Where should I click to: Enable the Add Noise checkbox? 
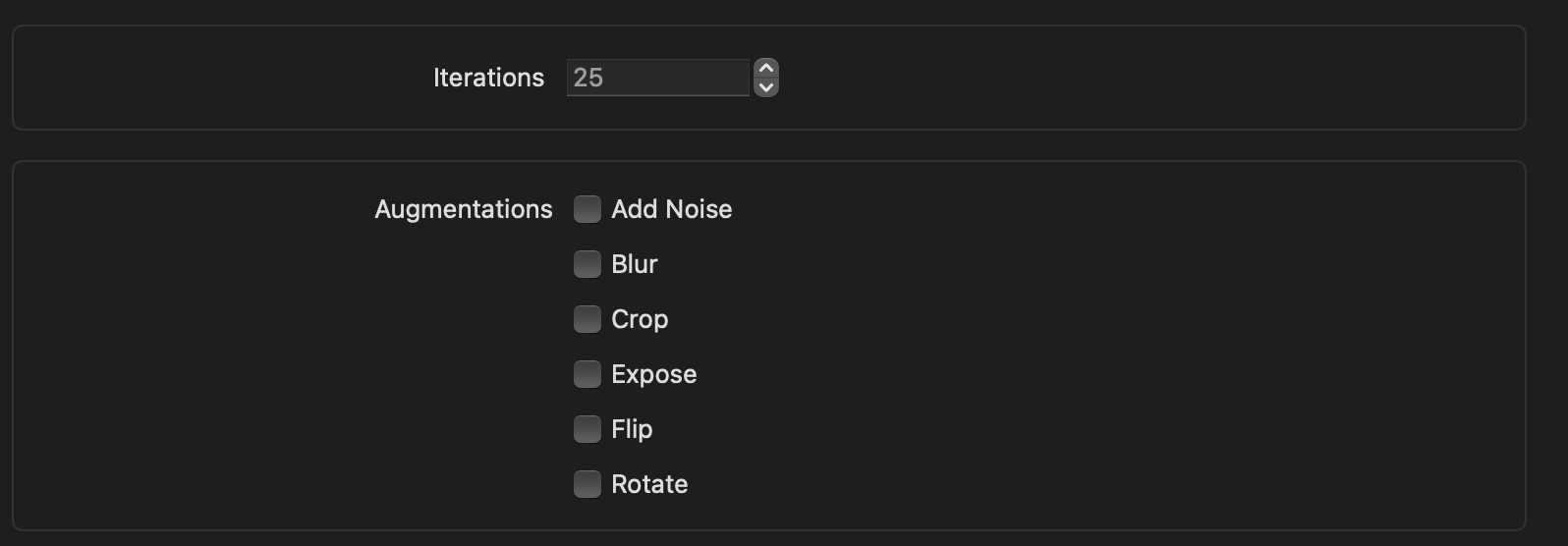588,209
